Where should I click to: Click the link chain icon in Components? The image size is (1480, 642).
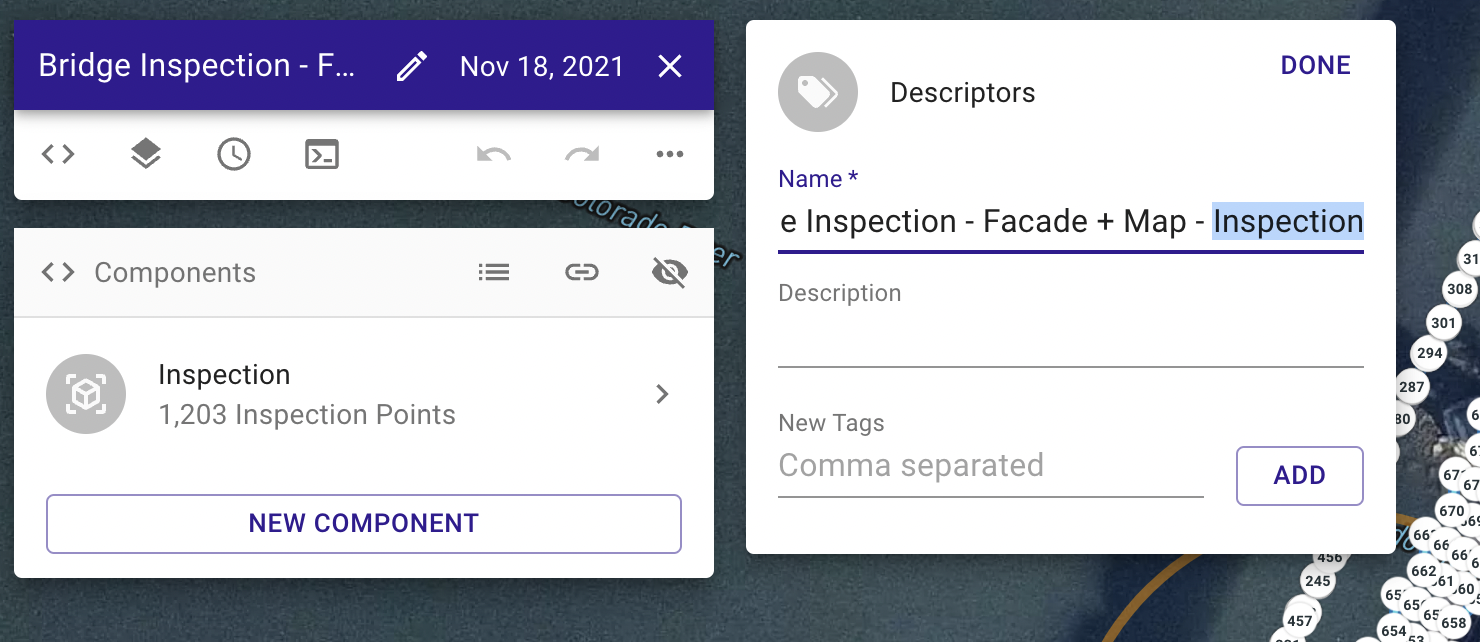click(x=582, y=272)
